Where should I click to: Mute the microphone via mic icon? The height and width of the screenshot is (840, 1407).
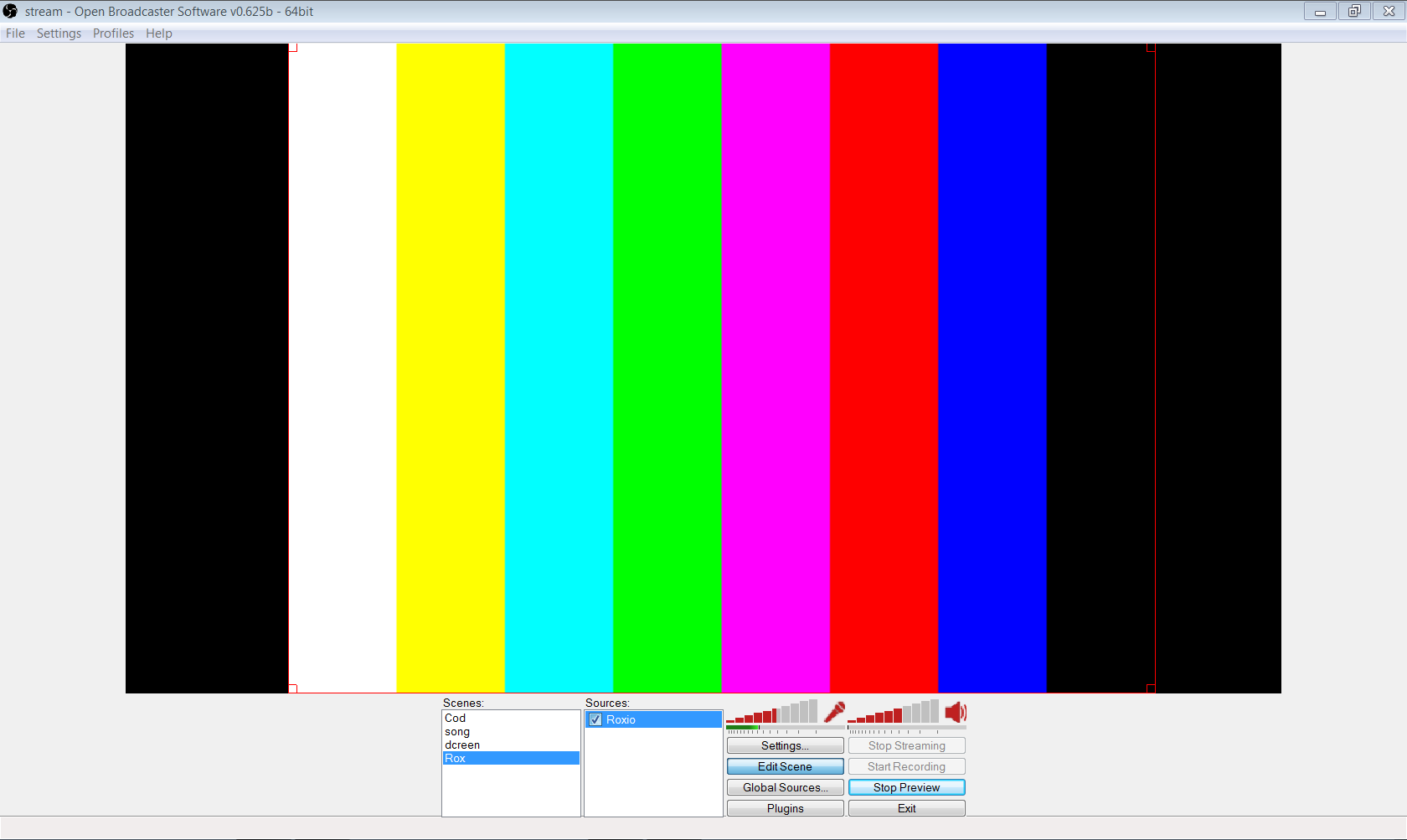click(834, 712)
